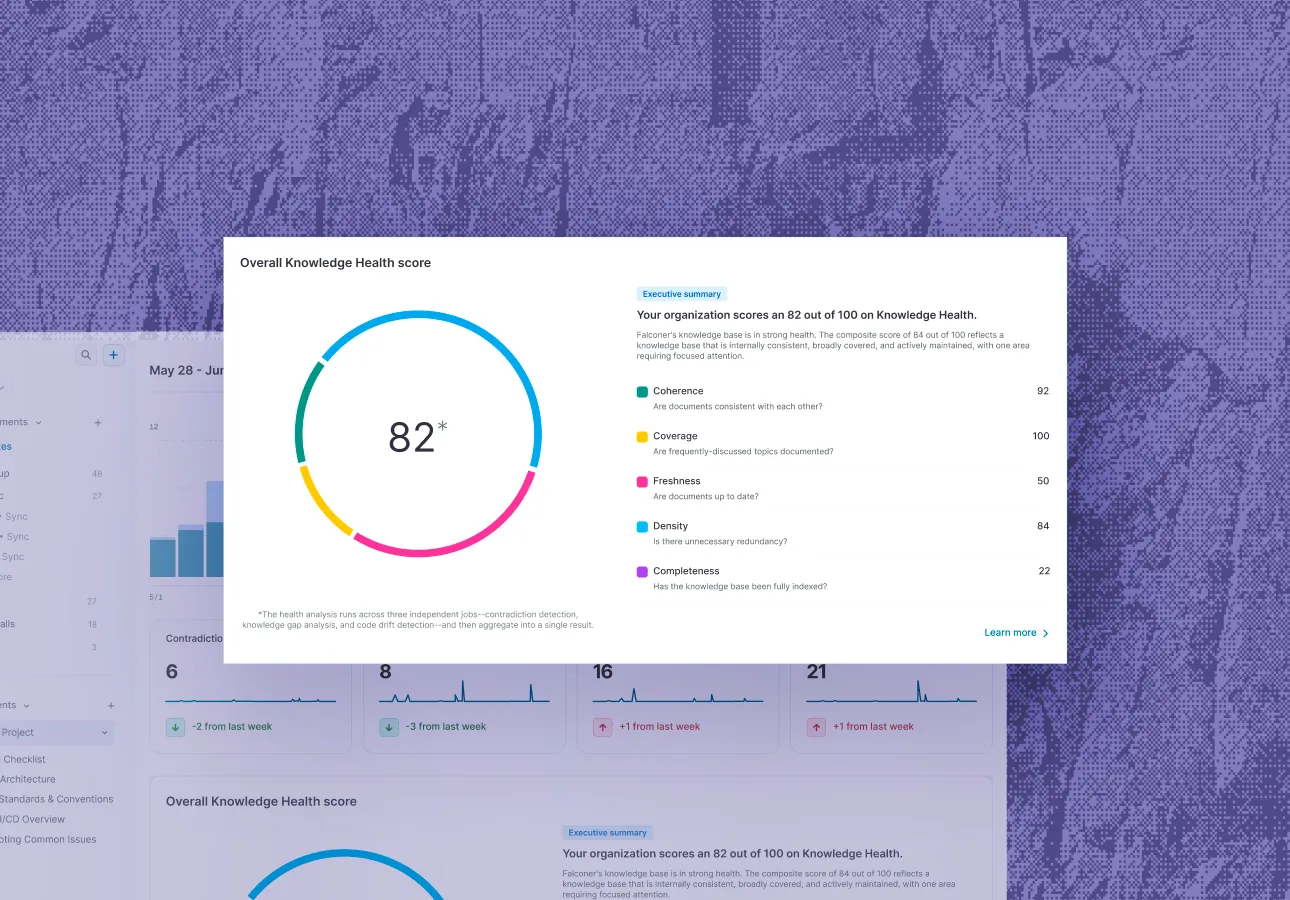This screenshot has width=1290, height=900.
Task: Click '-2 from last week' trend text
Action: pyautogui.click(x=232, y=727)
